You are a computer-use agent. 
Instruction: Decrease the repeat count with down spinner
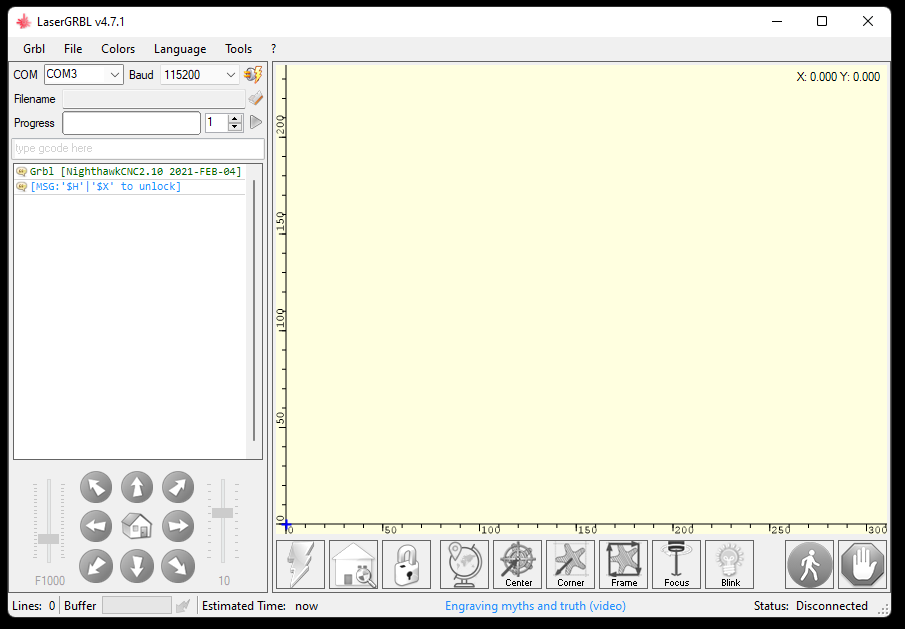pyautogui.click(x=234, y=127)
